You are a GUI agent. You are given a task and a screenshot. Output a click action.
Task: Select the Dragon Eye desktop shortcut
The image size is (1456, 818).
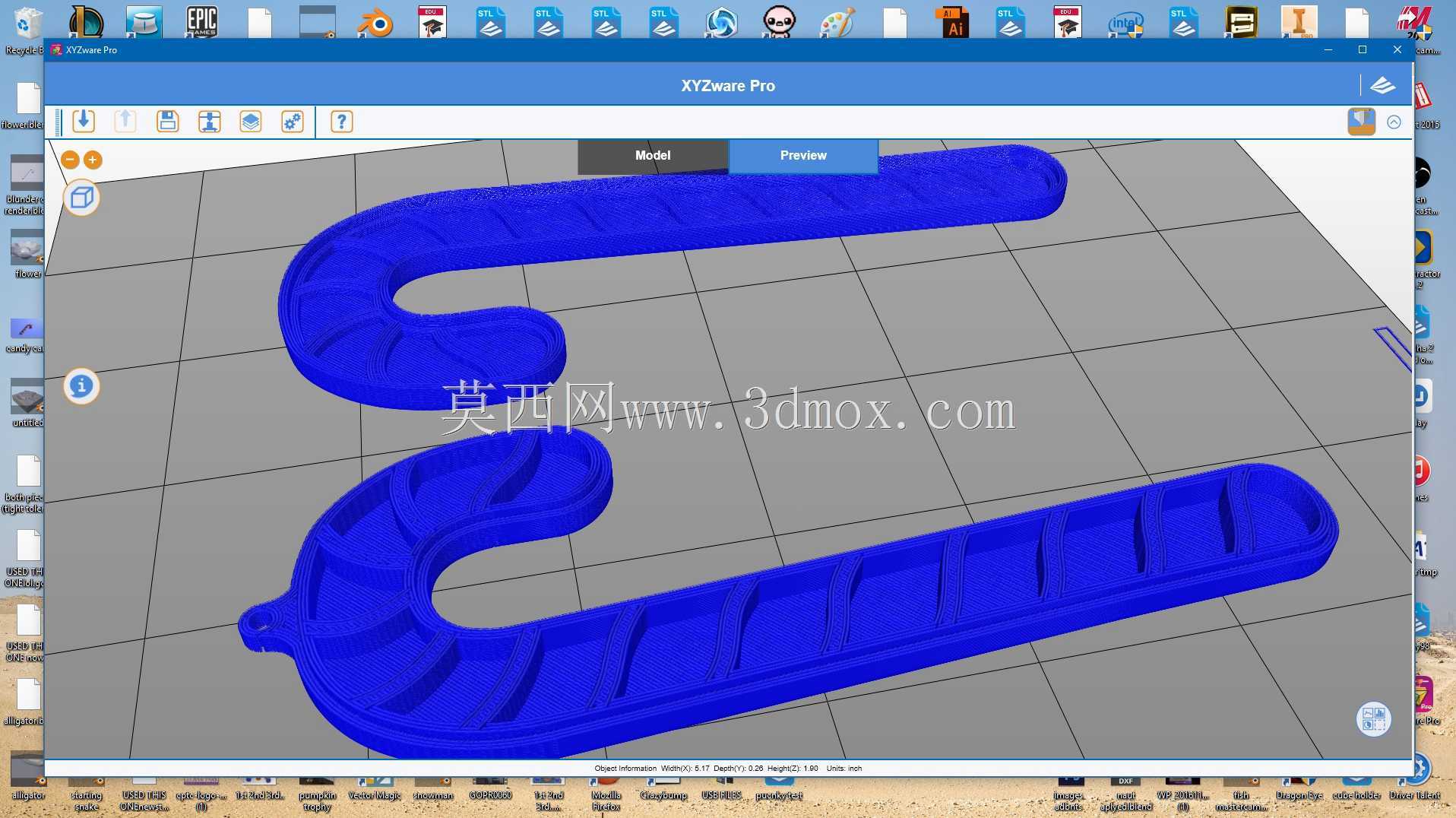click(x=1299, y=789)
